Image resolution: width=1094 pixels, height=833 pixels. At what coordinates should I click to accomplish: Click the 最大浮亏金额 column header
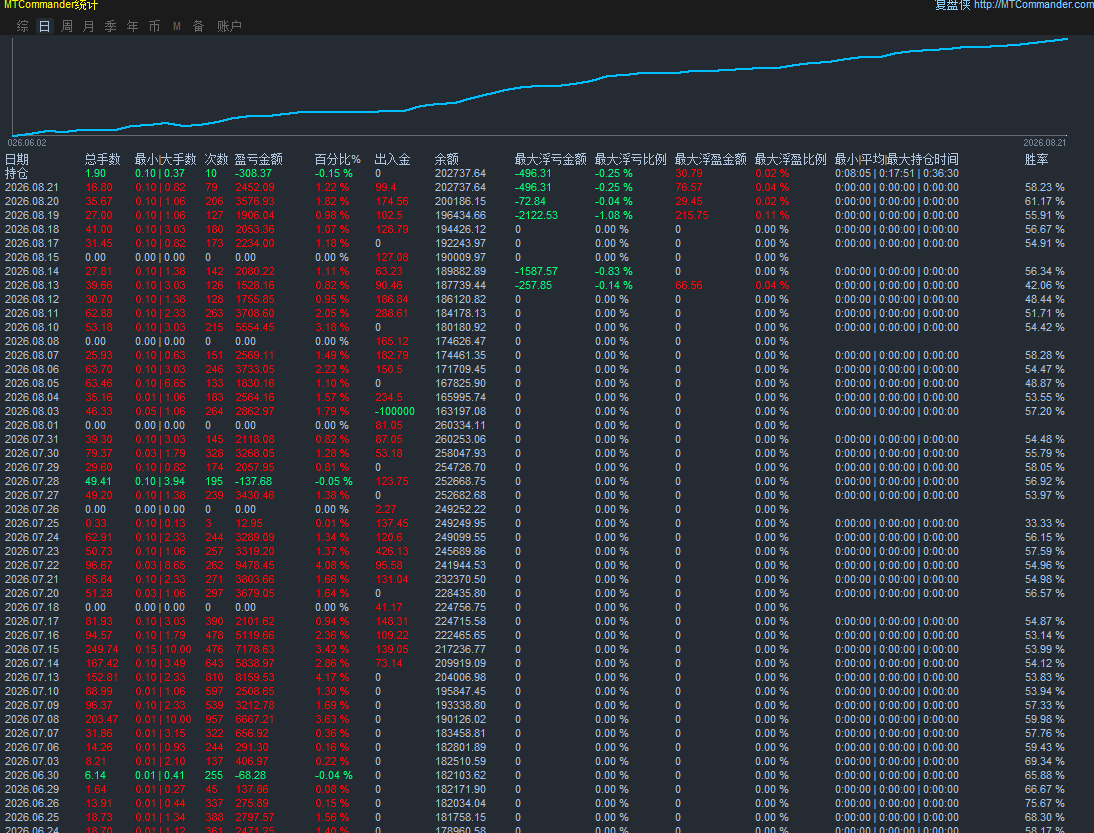(x=550, y=159)
